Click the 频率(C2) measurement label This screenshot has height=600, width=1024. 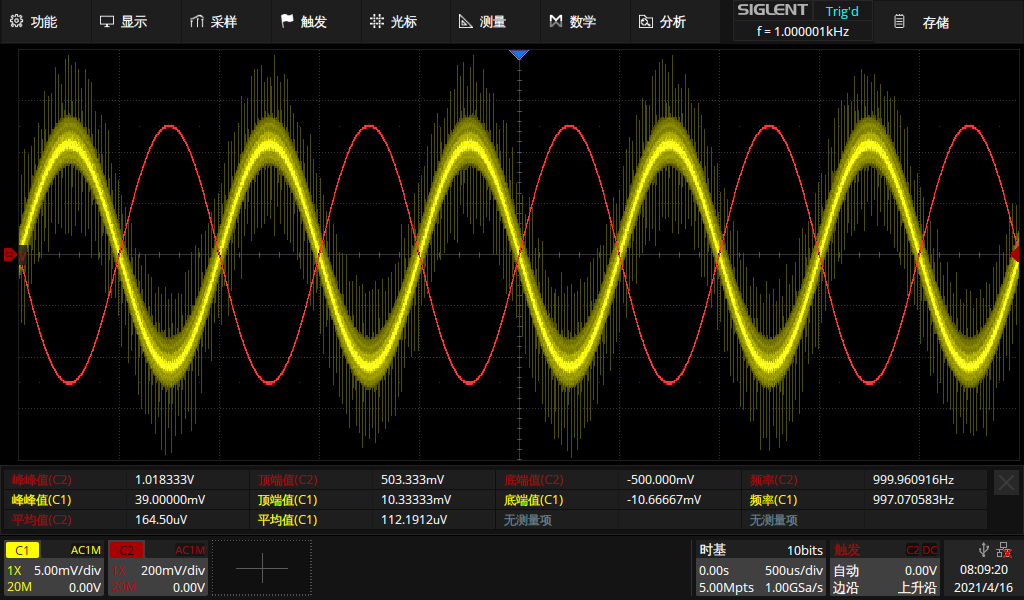point(773,480)
